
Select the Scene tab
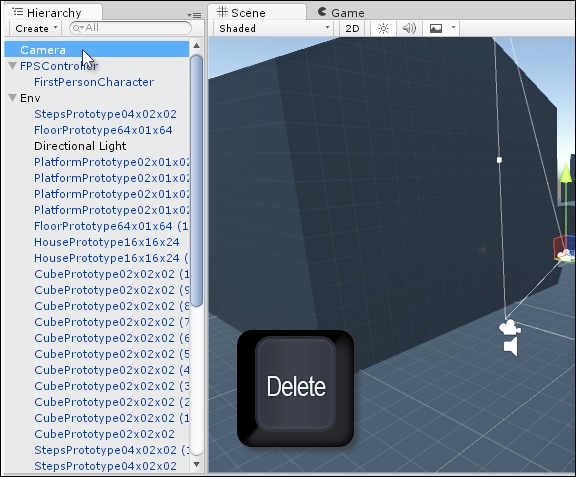pos(257,12)
